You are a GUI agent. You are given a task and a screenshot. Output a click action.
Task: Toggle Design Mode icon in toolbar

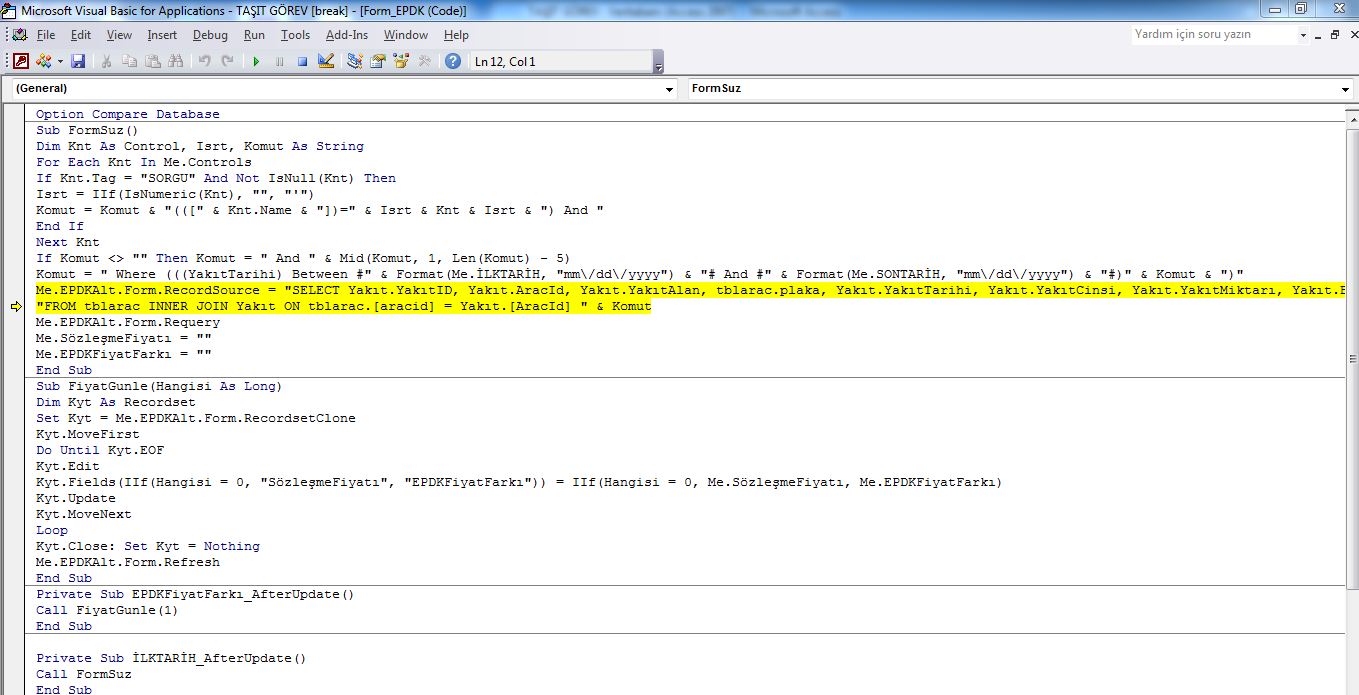[325, 61]
